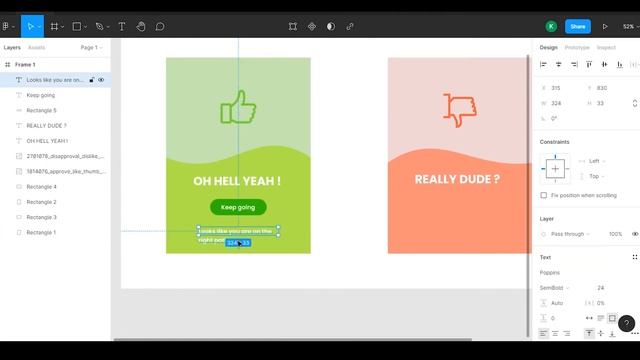640x360 pixels.
Task: Align selection to top
Action: 589,64
